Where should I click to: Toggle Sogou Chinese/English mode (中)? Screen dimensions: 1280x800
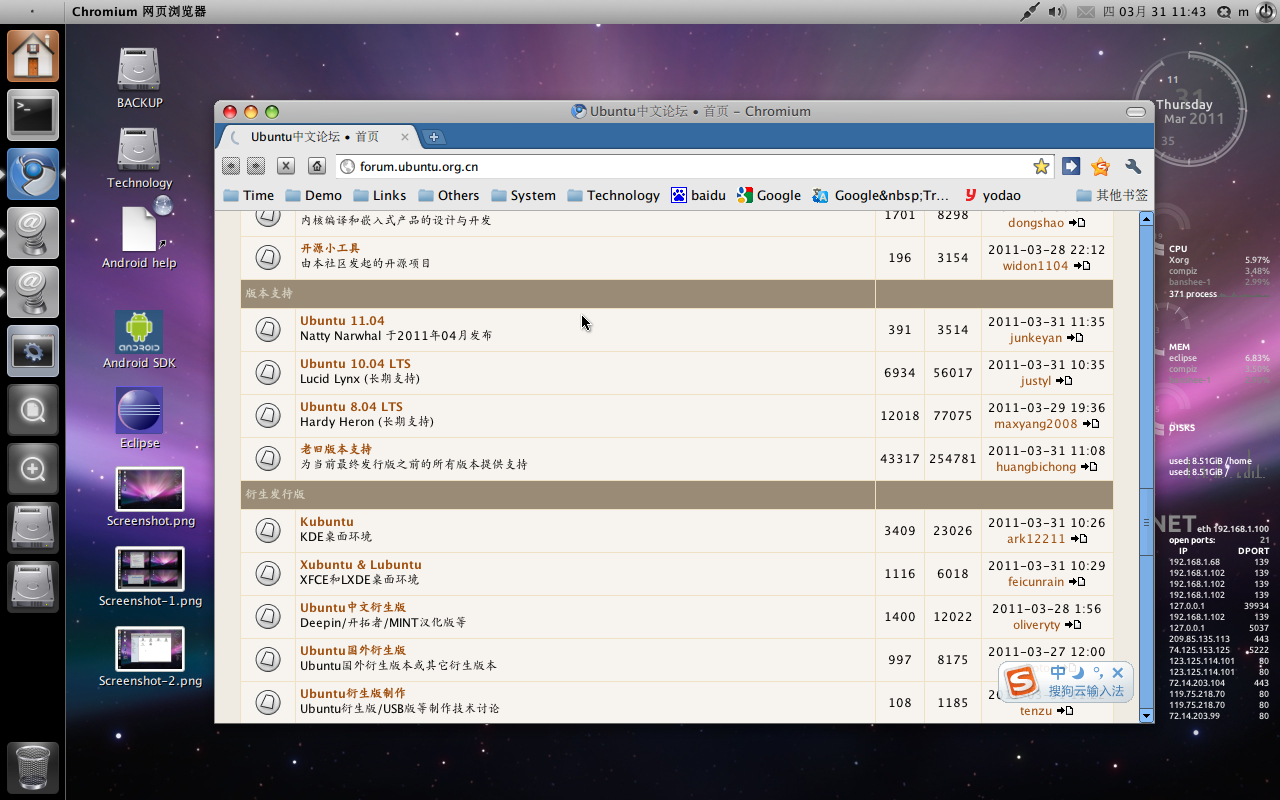coord(1058,673)
